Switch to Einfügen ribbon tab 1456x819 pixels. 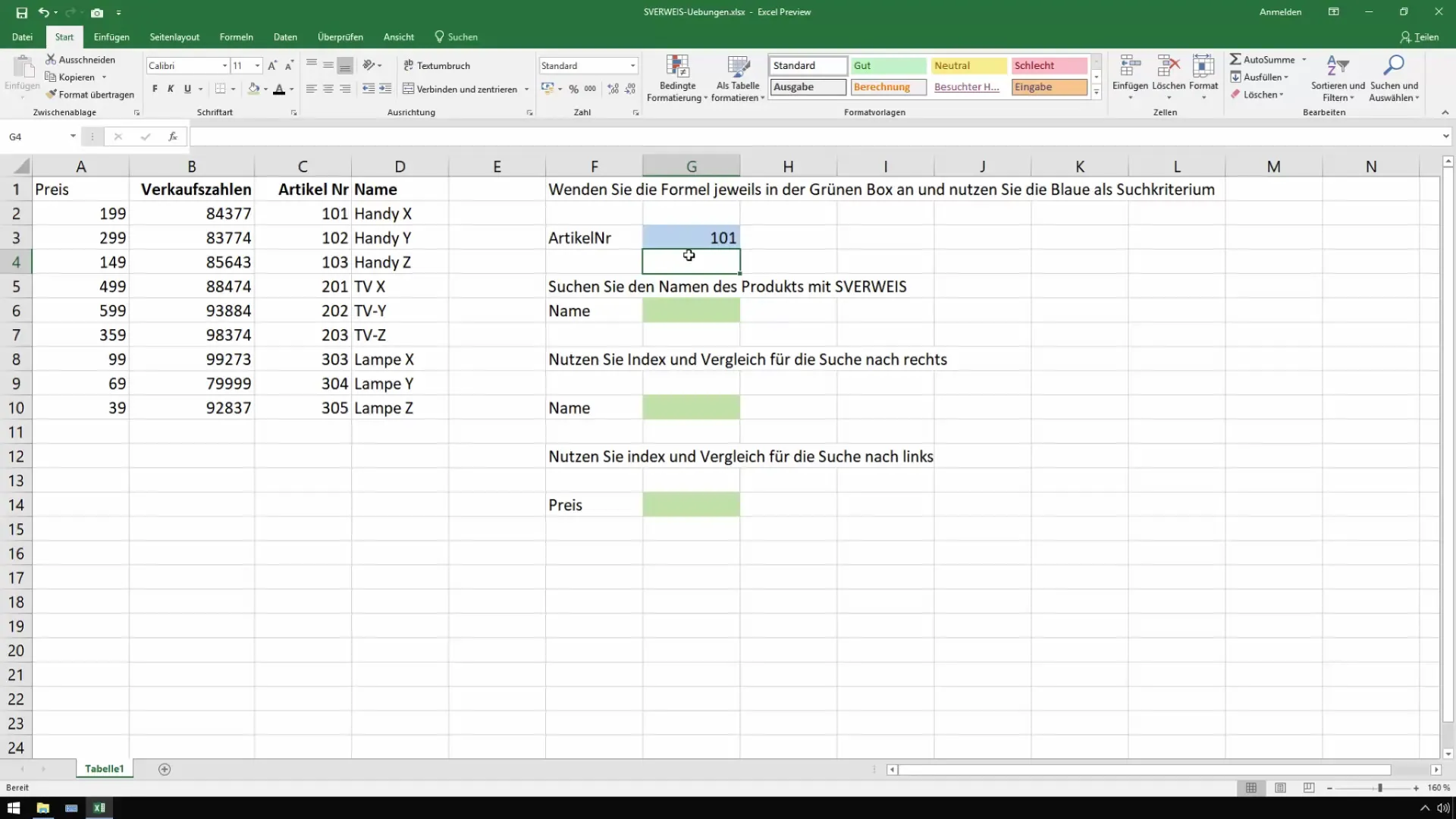(x=111, y=36)
